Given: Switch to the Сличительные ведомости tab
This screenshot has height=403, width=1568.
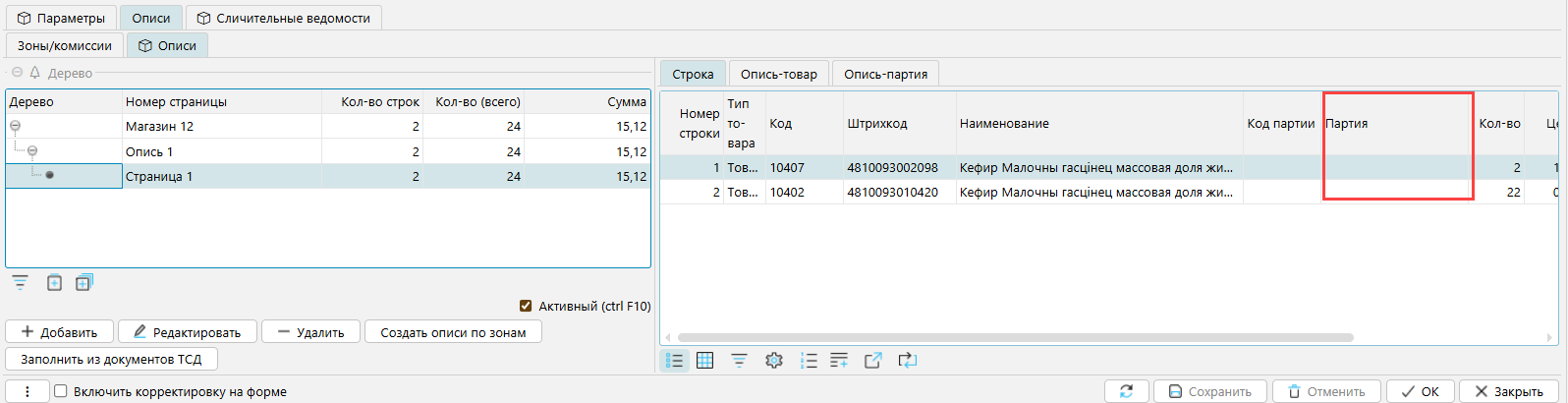Looking at the screenshot, I should 283,18.
